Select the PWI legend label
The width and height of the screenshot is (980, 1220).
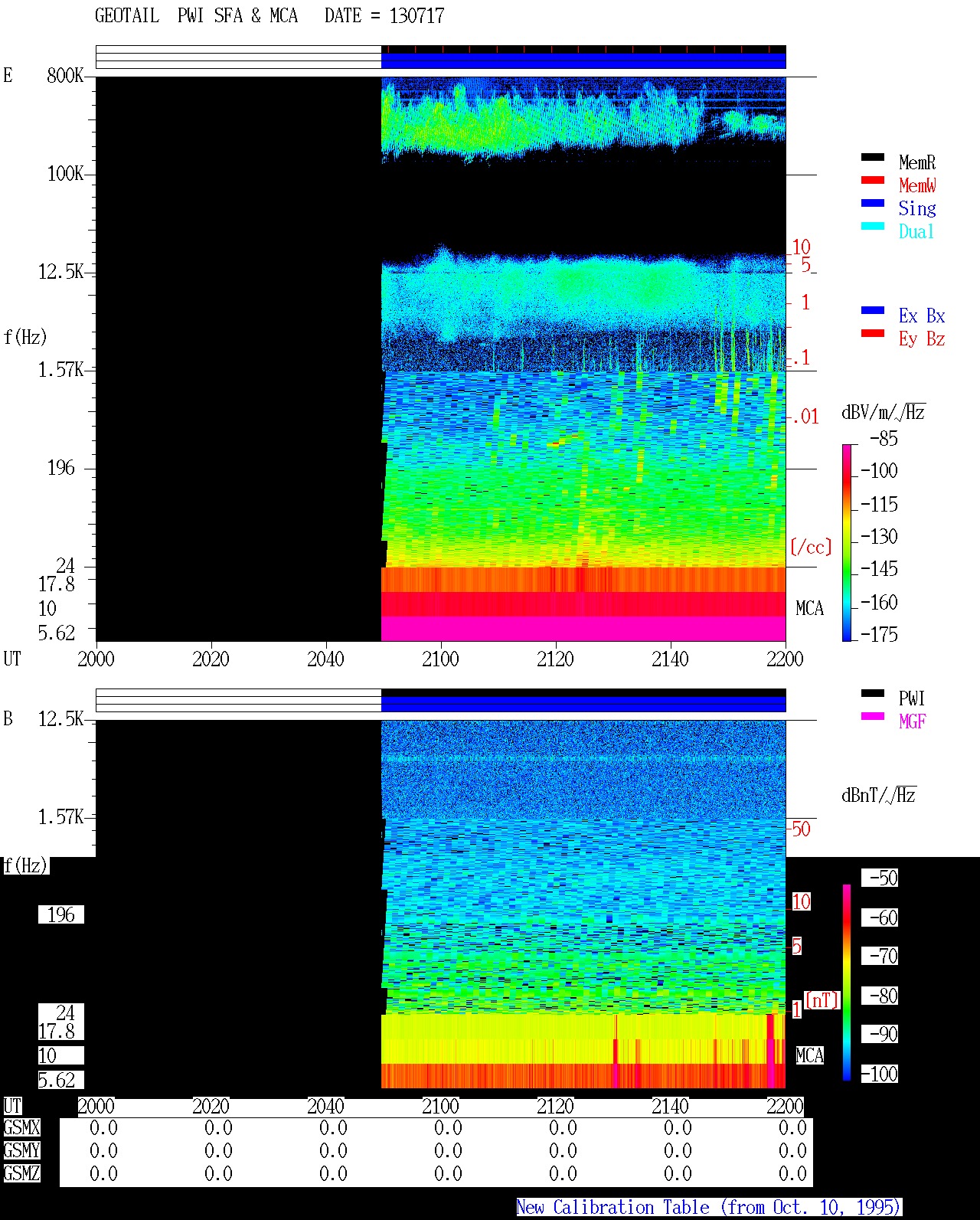click(912, 698)
